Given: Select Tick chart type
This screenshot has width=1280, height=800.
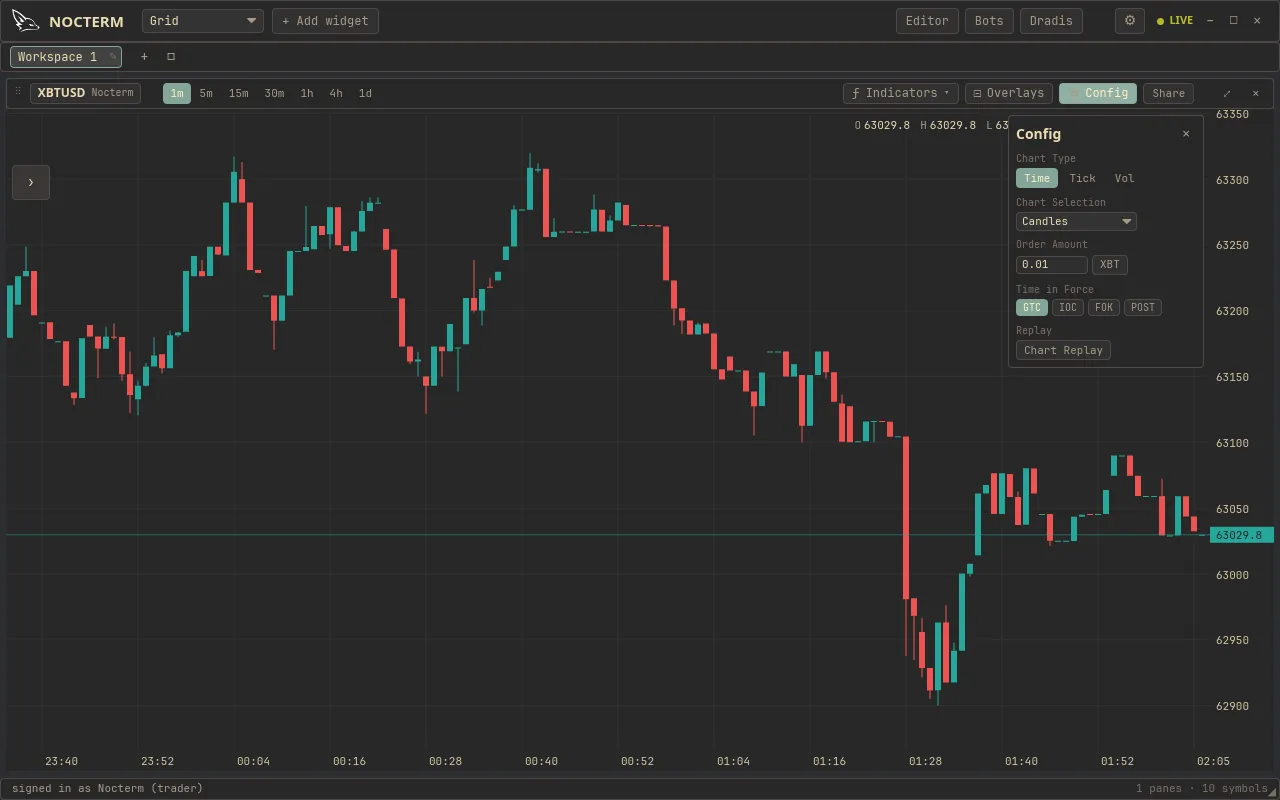Looking at the screenshot, I should 1082,178.
